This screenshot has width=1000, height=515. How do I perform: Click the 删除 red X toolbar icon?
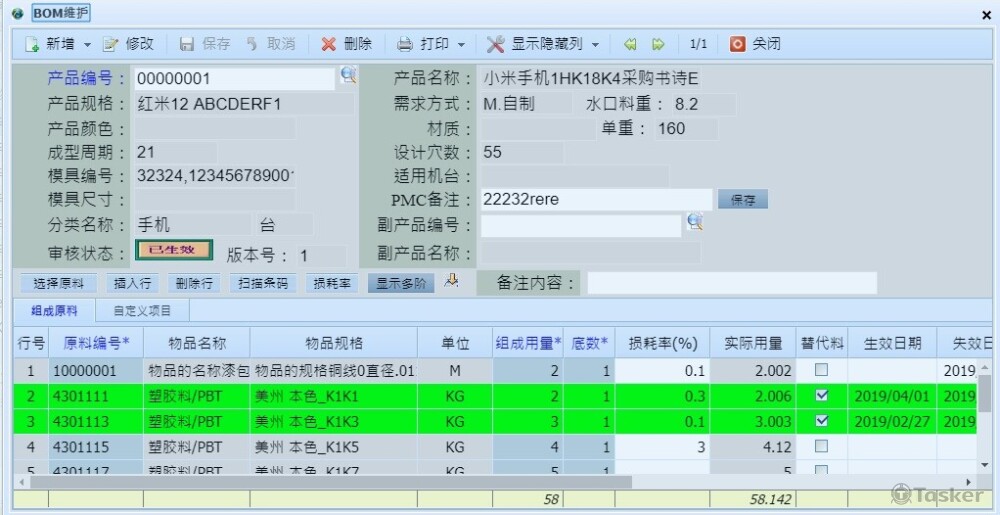pyautogui.click(x=328, y=44)
